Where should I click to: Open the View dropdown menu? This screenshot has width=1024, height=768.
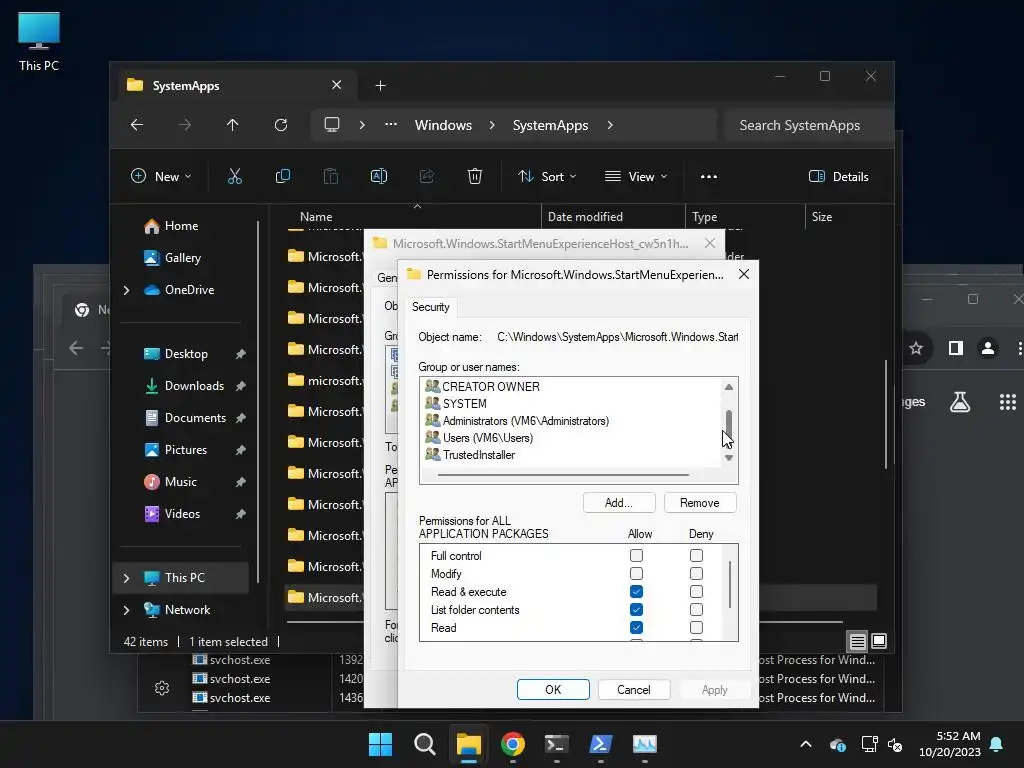[636, 176]
